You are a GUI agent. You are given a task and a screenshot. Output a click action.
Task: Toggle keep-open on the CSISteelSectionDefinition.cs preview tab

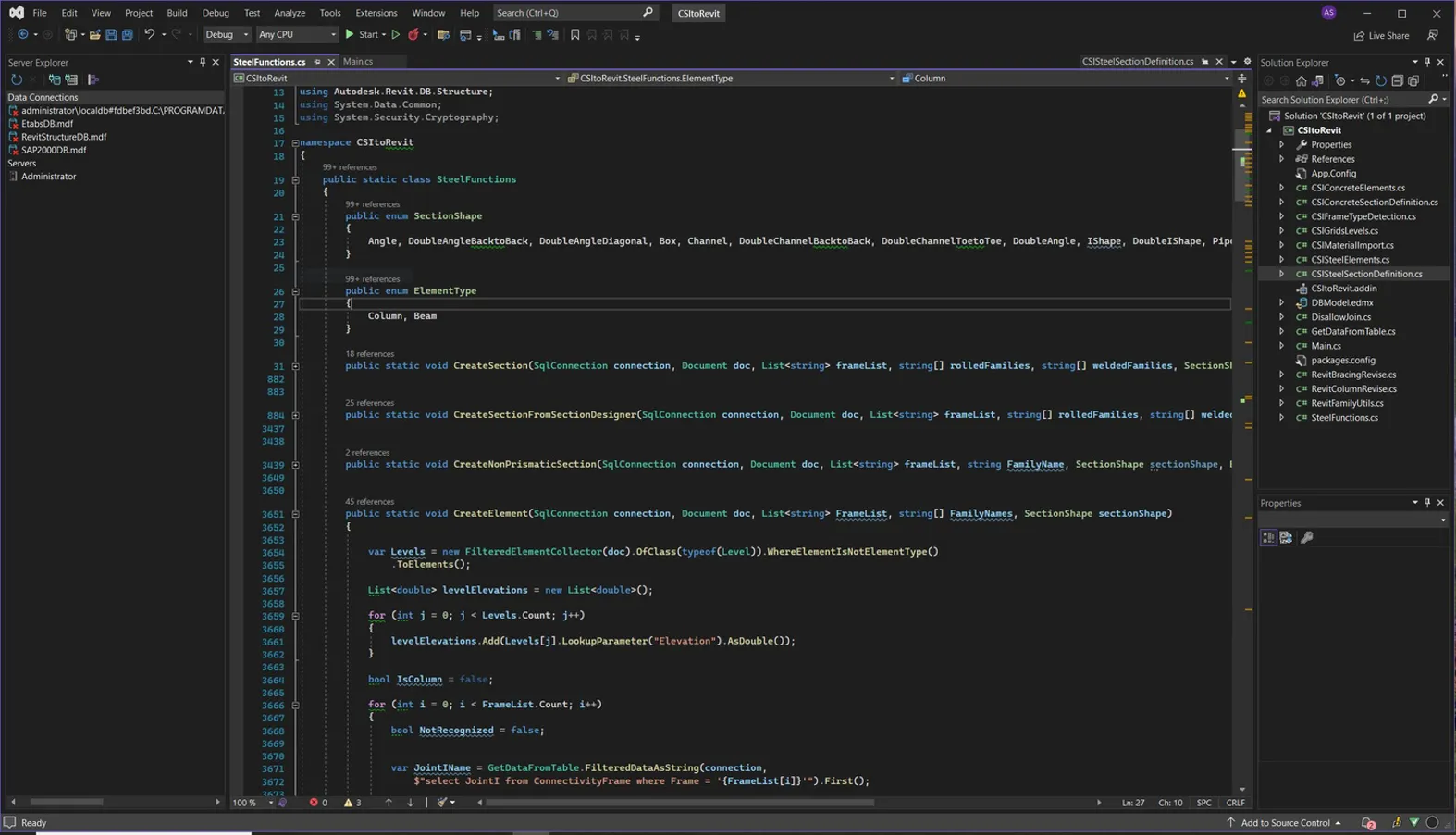[1204, 62]
